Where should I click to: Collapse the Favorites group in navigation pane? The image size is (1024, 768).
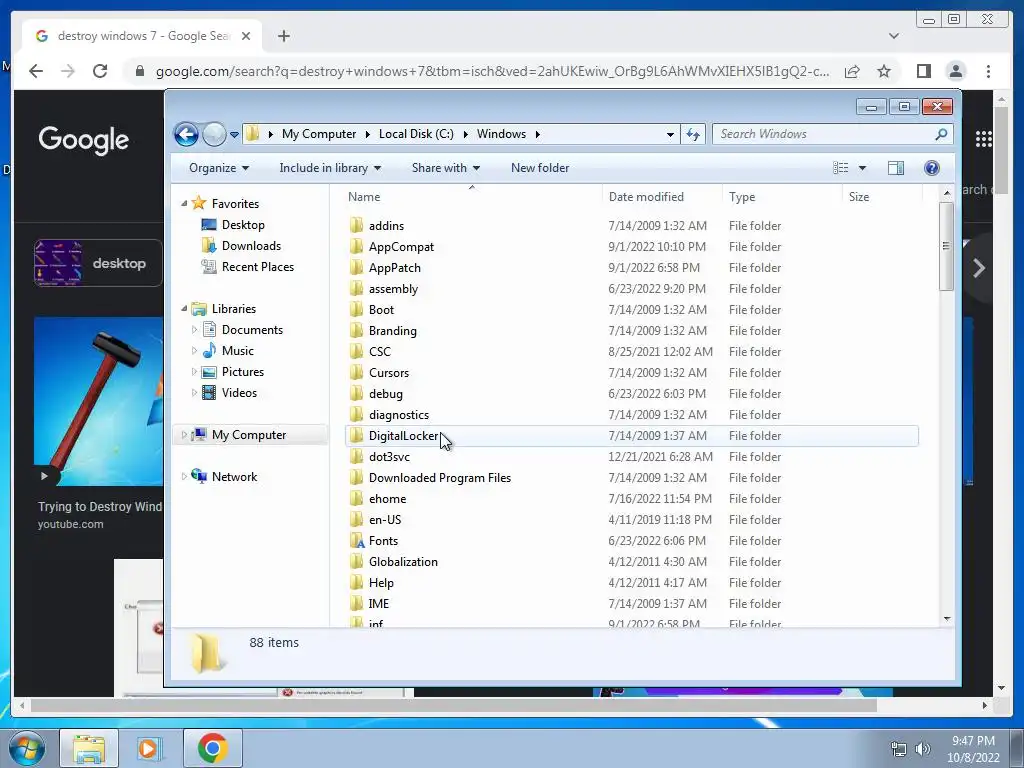[x=184, y=204]
